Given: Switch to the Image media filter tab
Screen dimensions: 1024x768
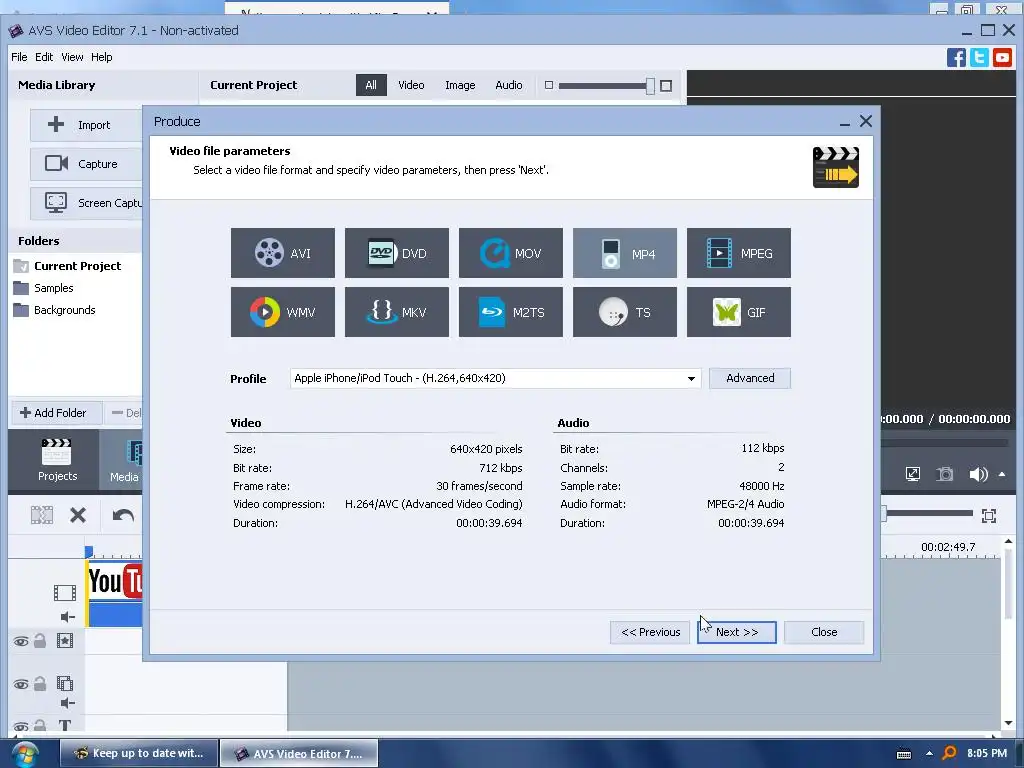Looking at the screenshot, I should [460, 85].
